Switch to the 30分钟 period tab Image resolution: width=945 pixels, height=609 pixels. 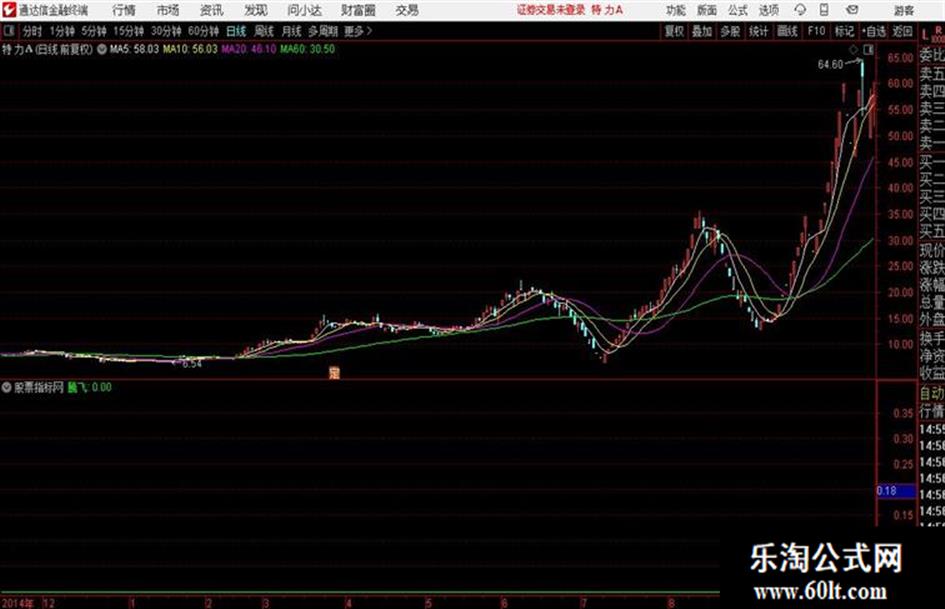point(166,31)
